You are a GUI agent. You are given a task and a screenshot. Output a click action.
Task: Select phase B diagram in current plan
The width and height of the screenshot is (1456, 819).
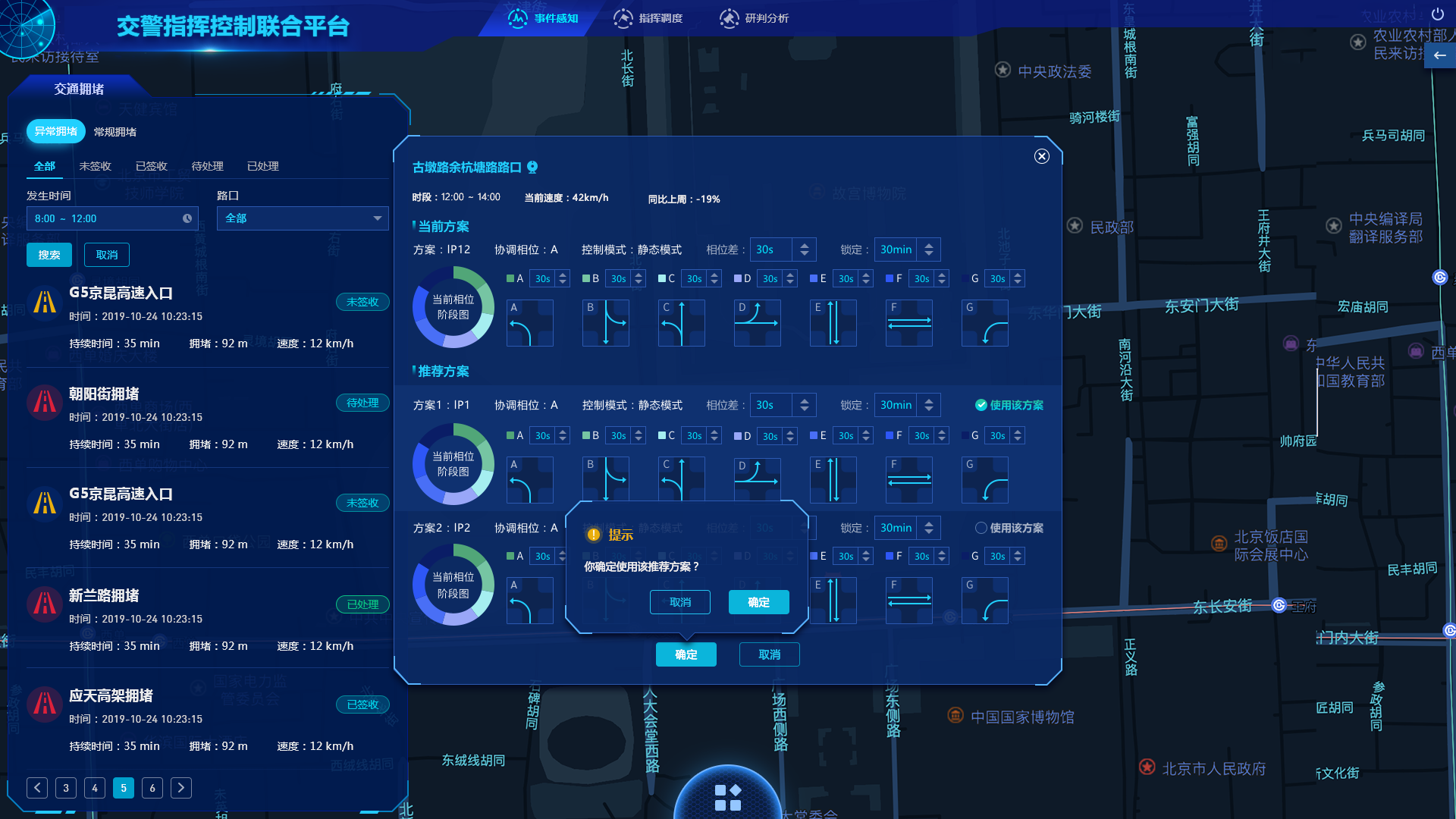coord(606,323)
